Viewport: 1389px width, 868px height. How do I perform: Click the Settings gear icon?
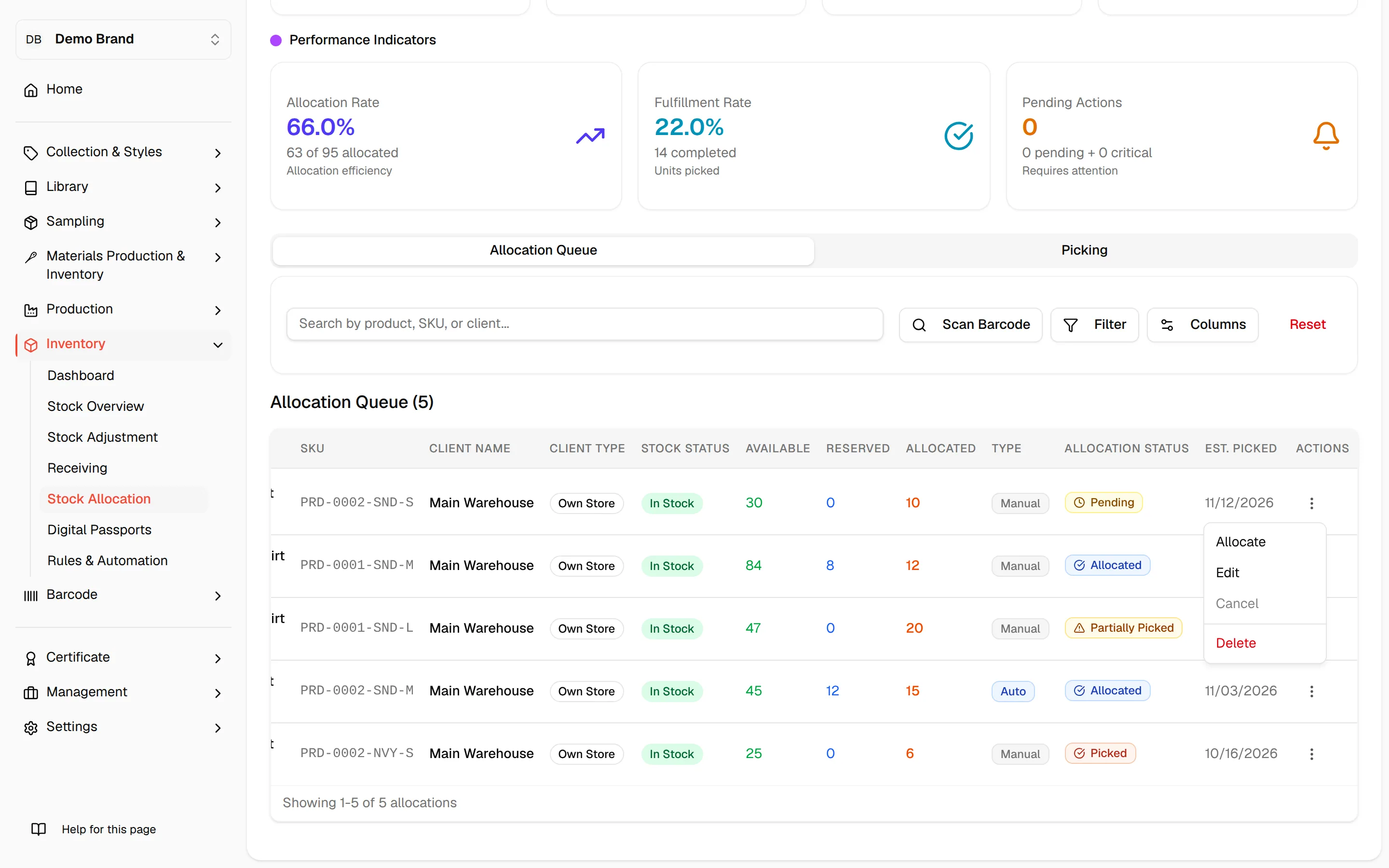(31, 727)
